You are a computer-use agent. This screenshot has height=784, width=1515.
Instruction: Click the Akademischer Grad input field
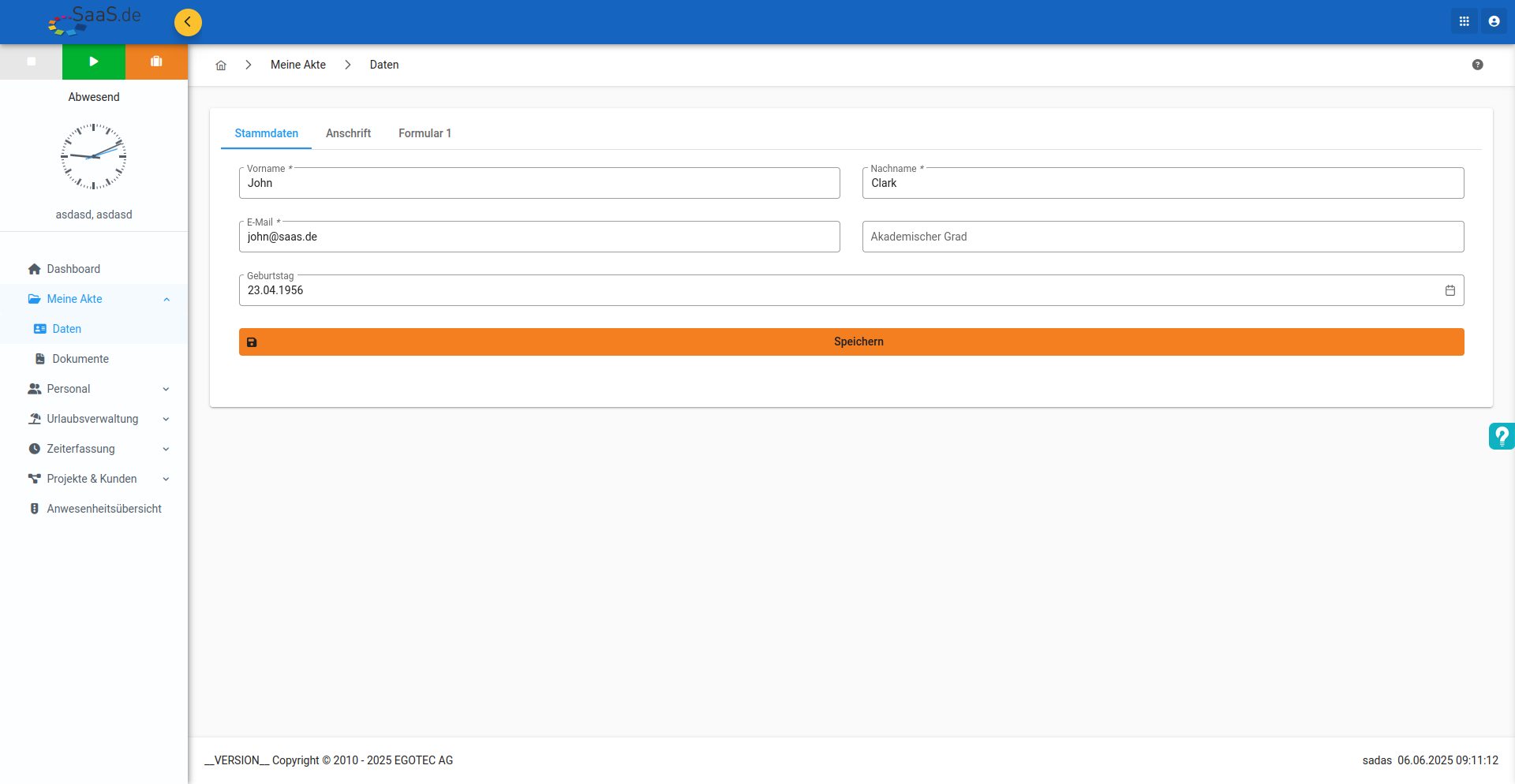(x=1163, y=237)
